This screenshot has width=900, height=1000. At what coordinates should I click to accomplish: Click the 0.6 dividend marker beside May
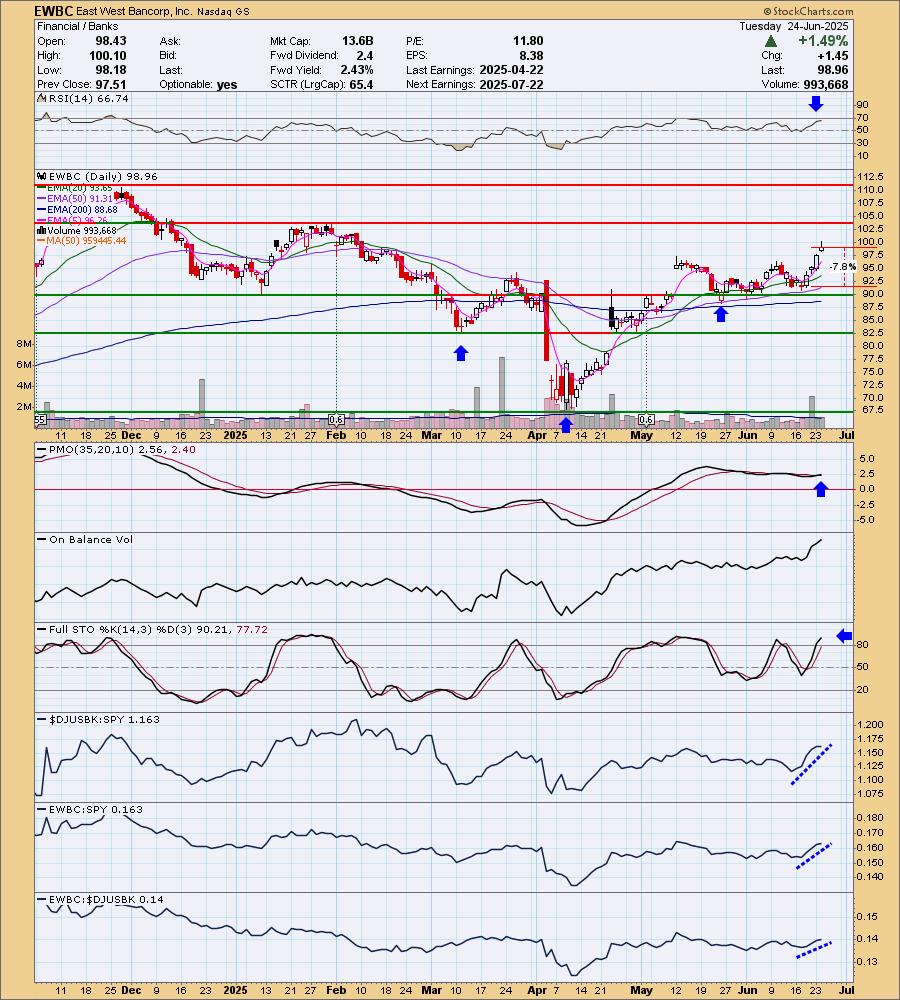pyautogui.click(x=646, y=419)
